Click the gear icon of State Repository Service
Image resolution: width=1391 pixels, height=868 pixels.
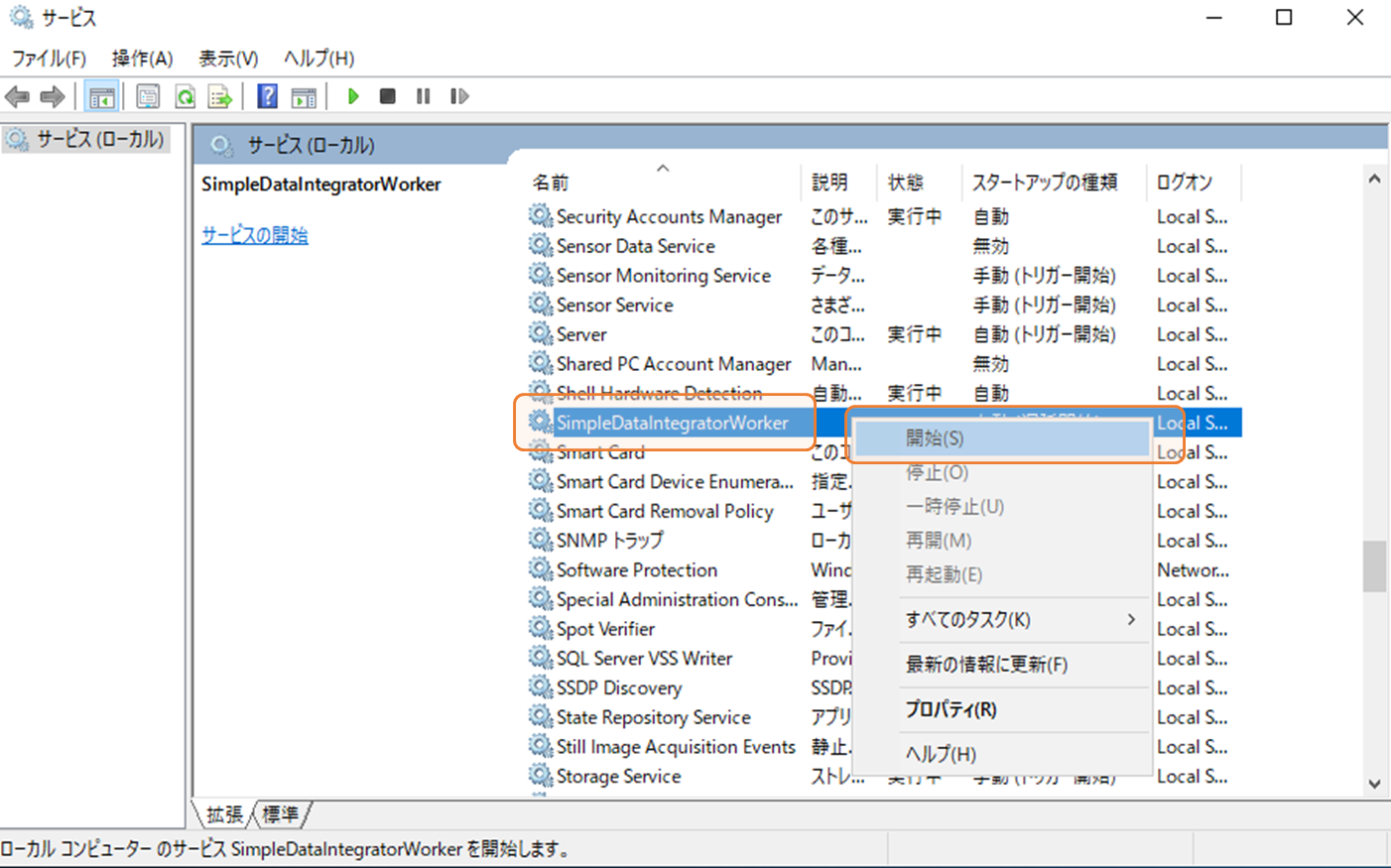pos(540,716)
